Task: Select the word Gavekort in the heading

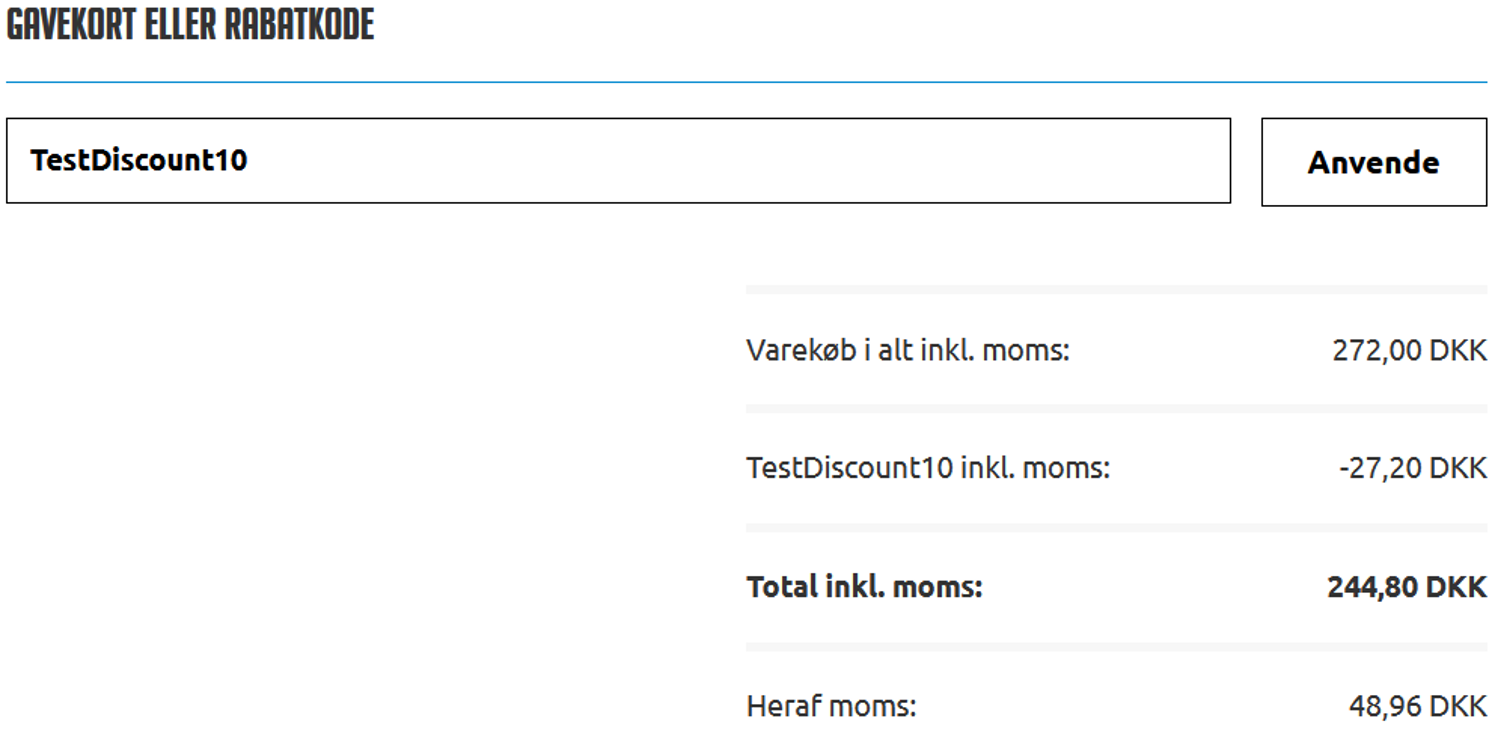Action: coord(71,25)
